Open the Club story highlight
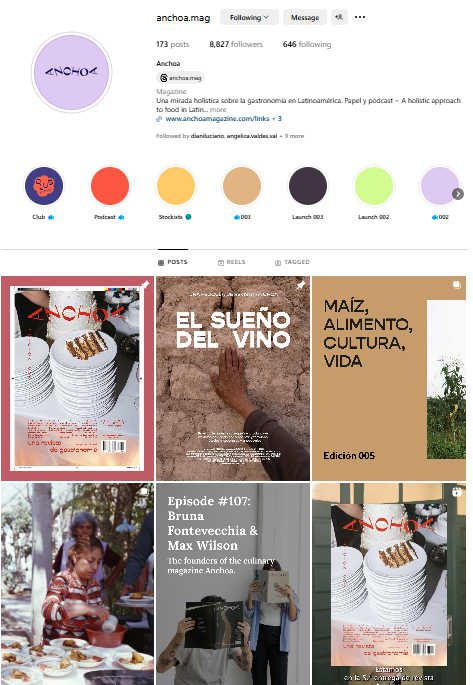The height and width of the screenshot is (685, 473). coord(44,186)
